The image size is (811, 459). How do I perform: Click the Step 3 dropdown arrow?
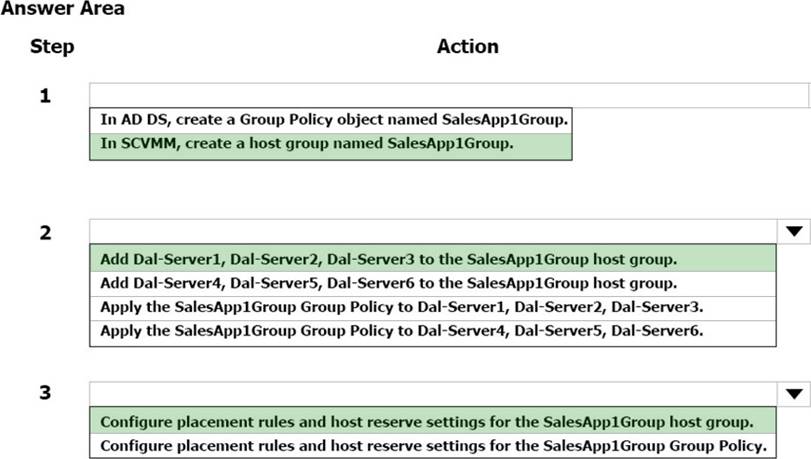(794, 393)
